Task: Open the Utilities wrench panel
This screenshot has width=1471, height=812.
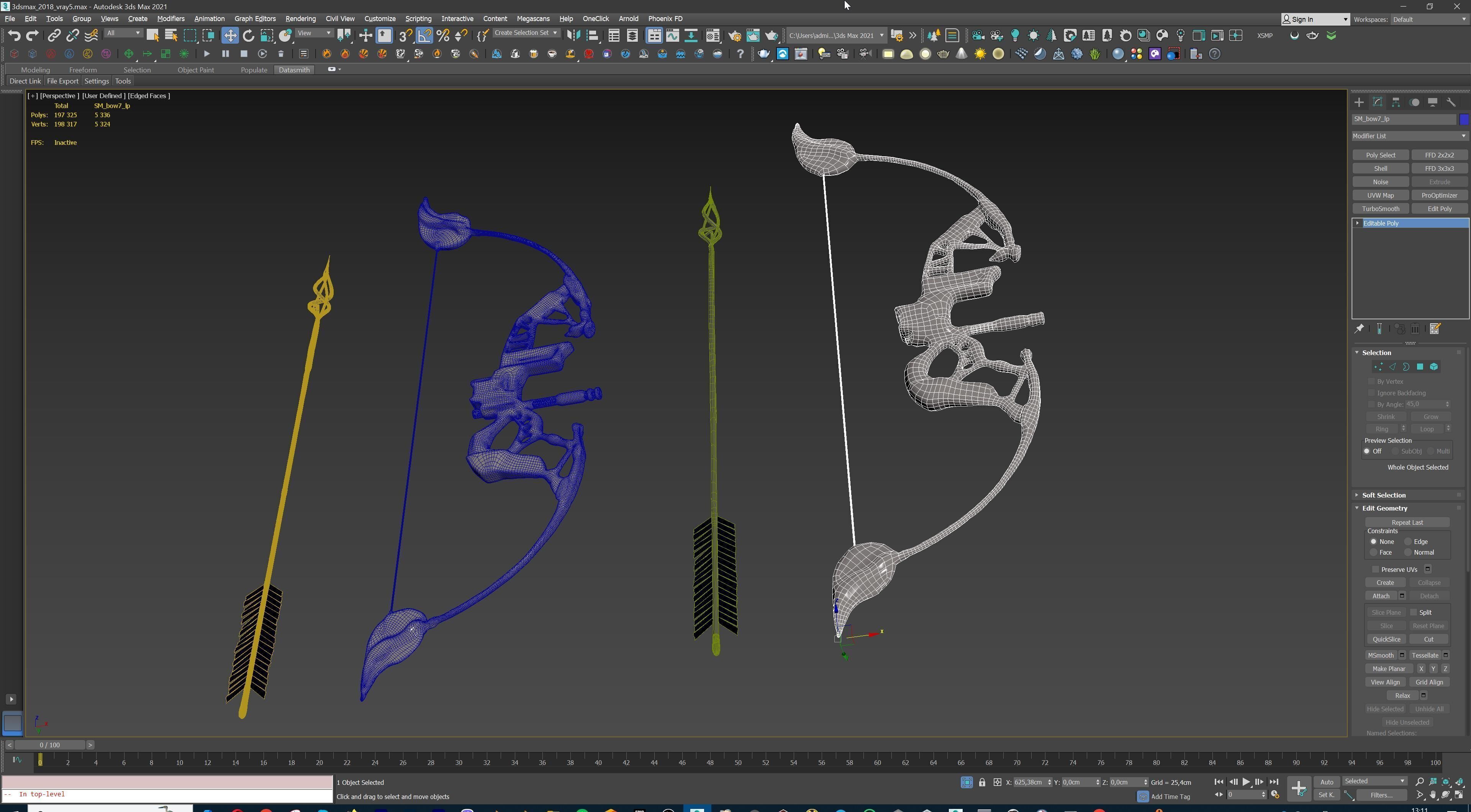Action: tap(1451, 102)
